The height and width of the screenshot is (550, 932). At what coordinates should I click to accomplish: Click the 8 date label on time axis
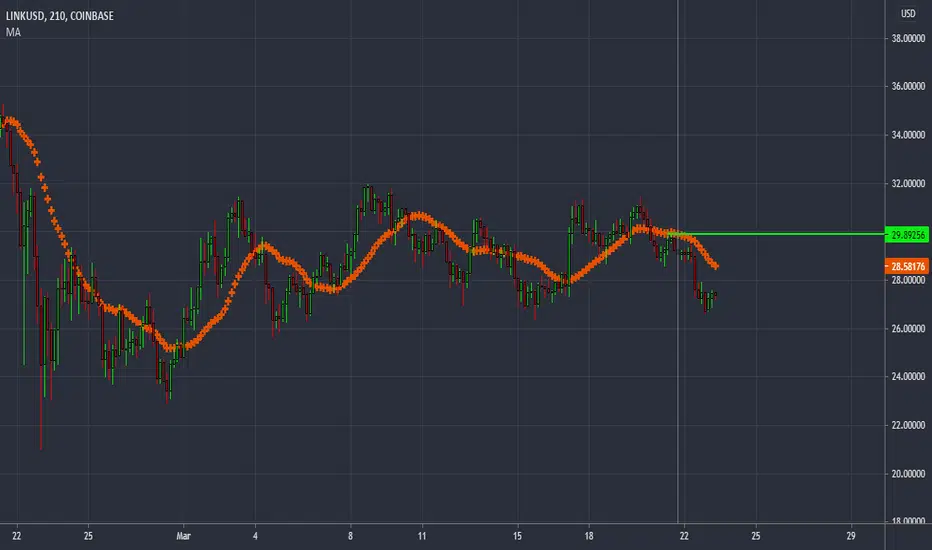(x=351, y=536)
